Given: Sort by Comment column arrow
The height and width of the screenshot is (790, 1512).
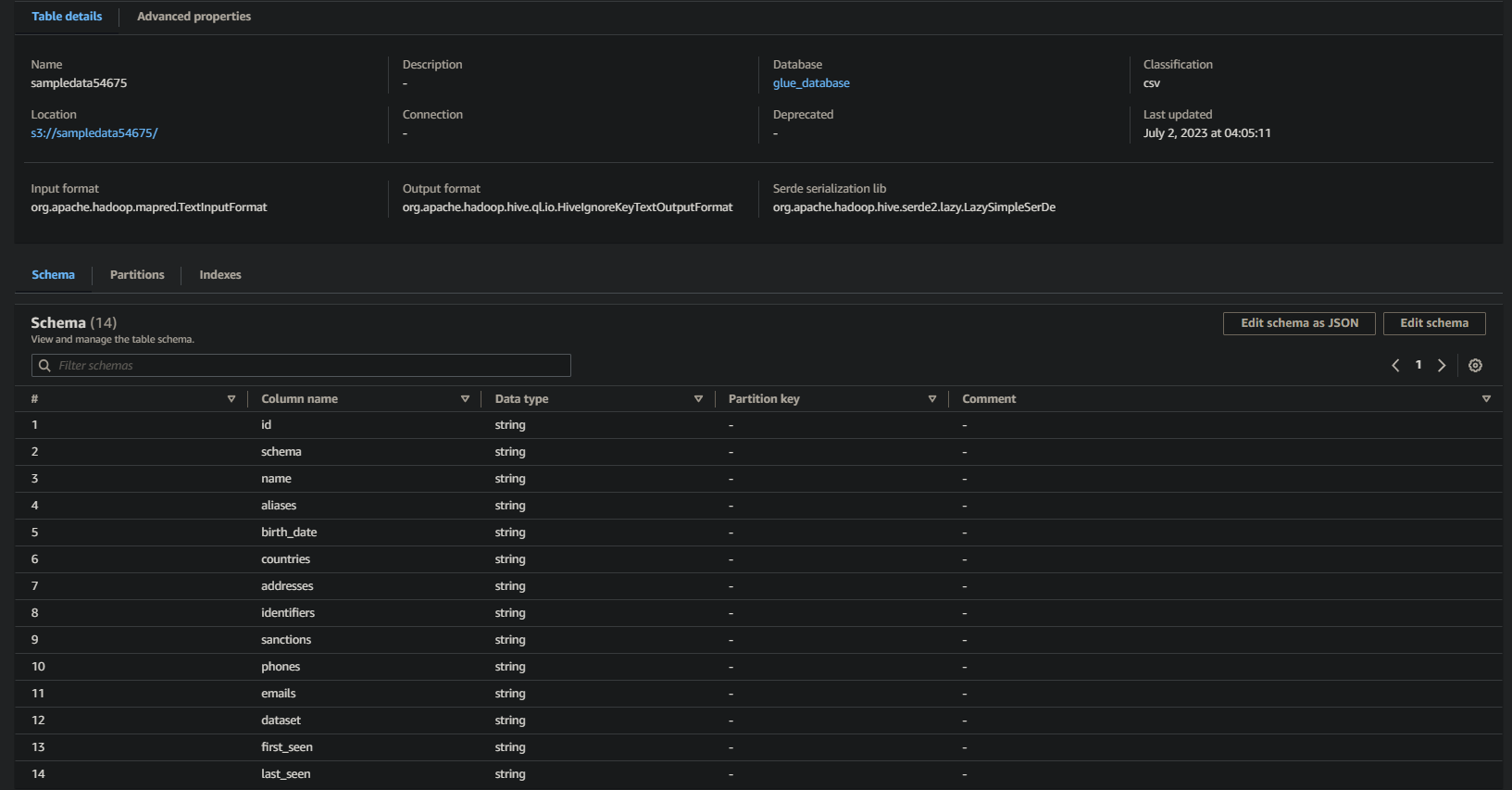Looking at the screenshot, I should (x=1486, y=399).
